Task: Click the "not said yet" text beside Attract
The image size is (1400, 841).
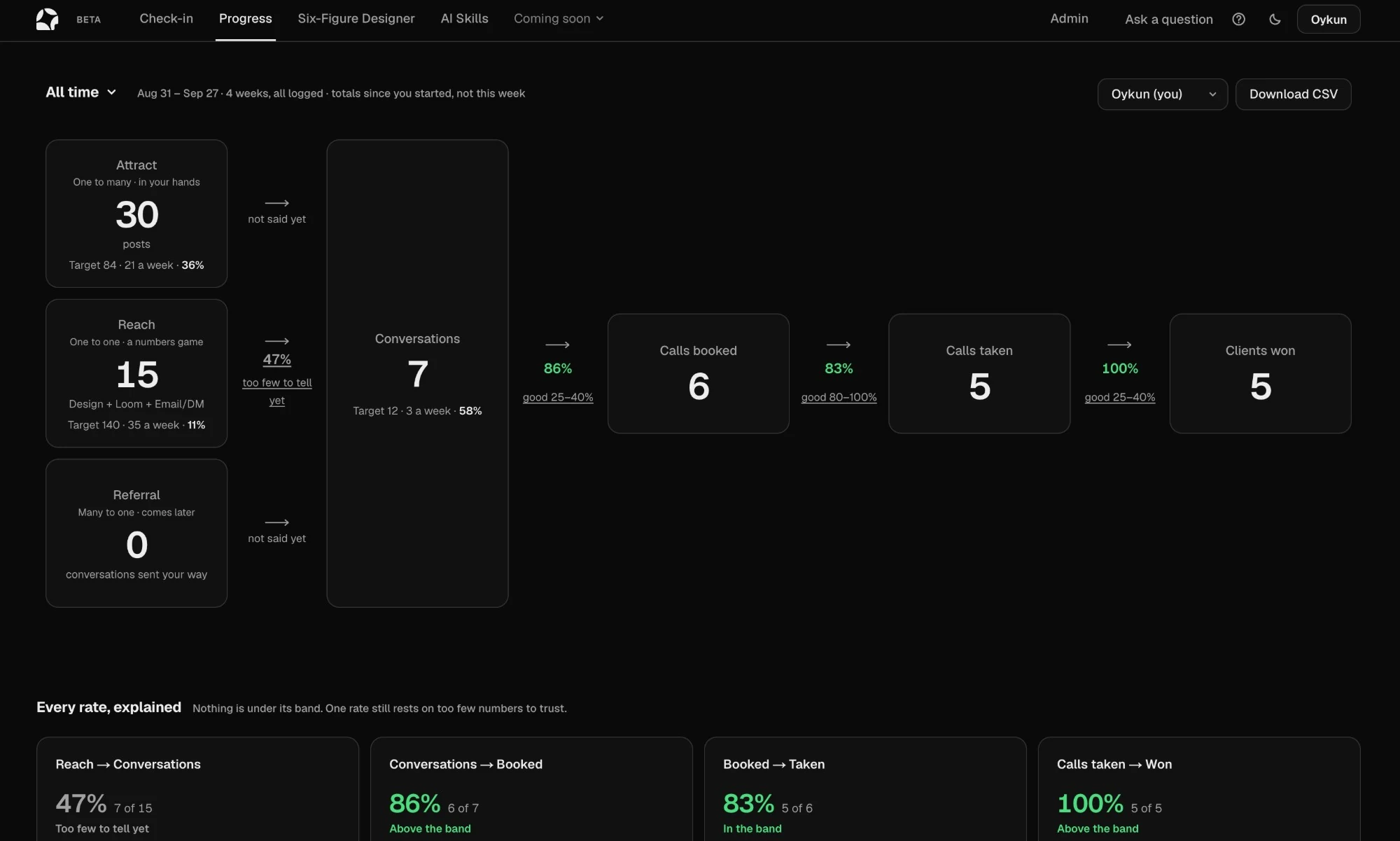Action: [x=276, y=219]
